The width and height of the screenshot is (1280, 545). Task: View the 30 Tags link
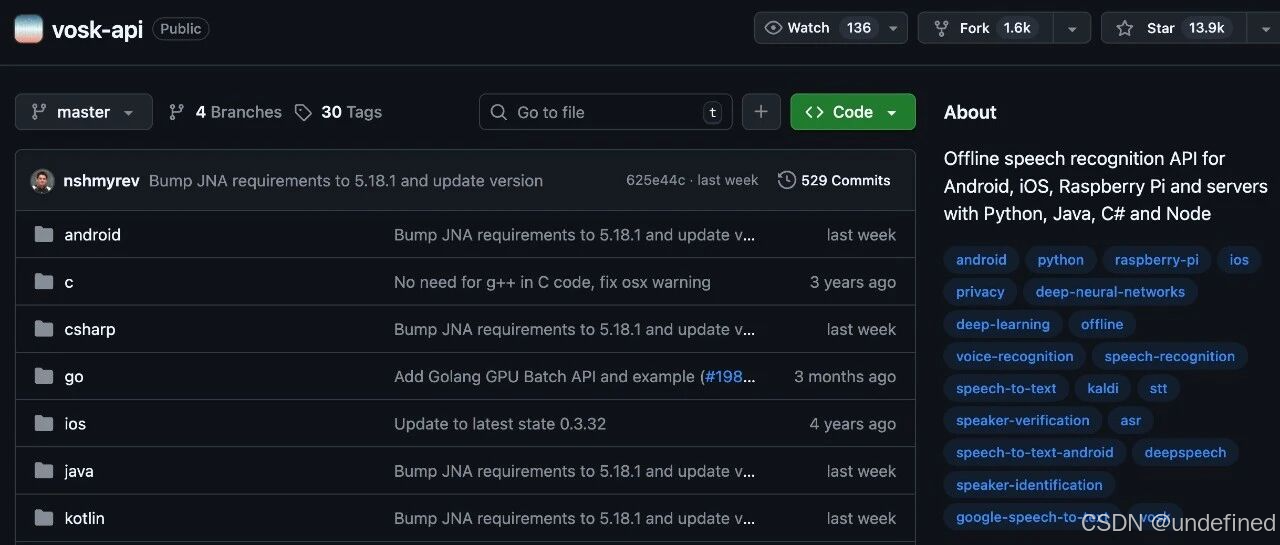coord(338,112)
